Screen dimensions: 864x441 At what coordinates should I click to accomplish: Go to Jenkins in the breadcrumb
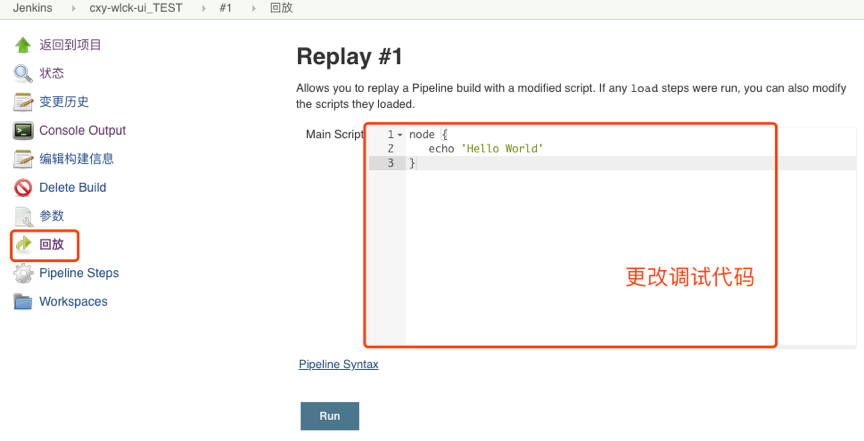tap(32, 8)
